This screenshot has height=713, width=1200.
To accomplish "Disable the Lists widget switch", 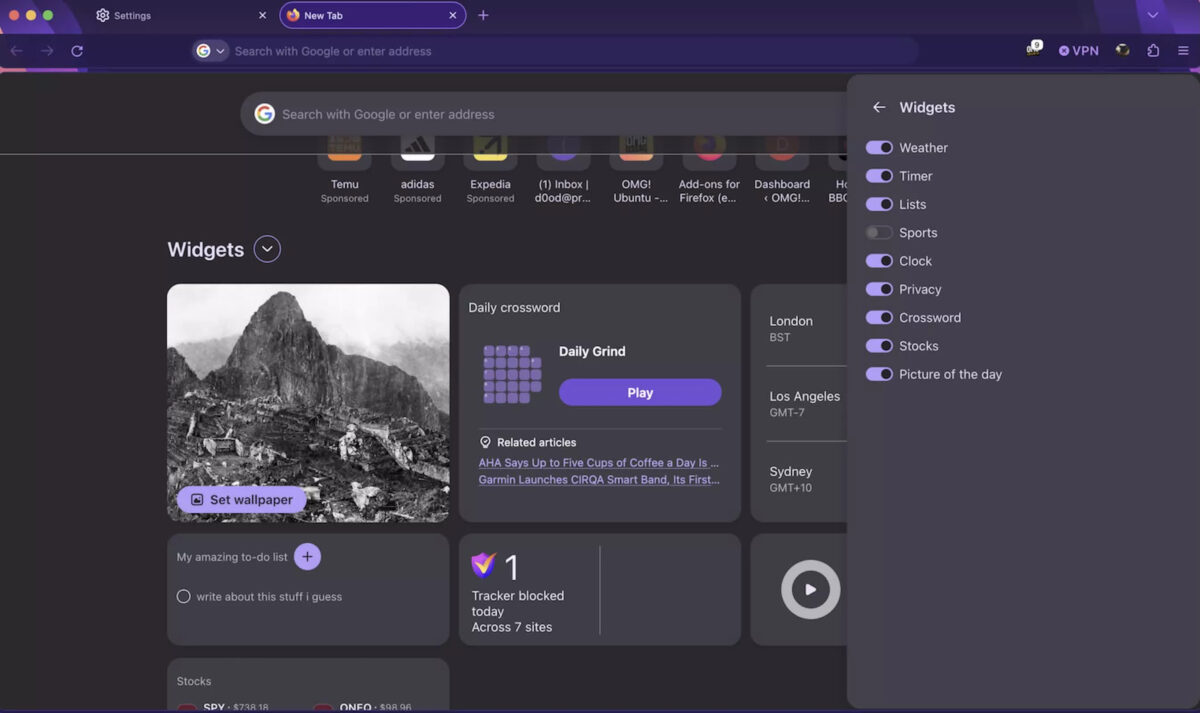I will [x=879, y=204].
